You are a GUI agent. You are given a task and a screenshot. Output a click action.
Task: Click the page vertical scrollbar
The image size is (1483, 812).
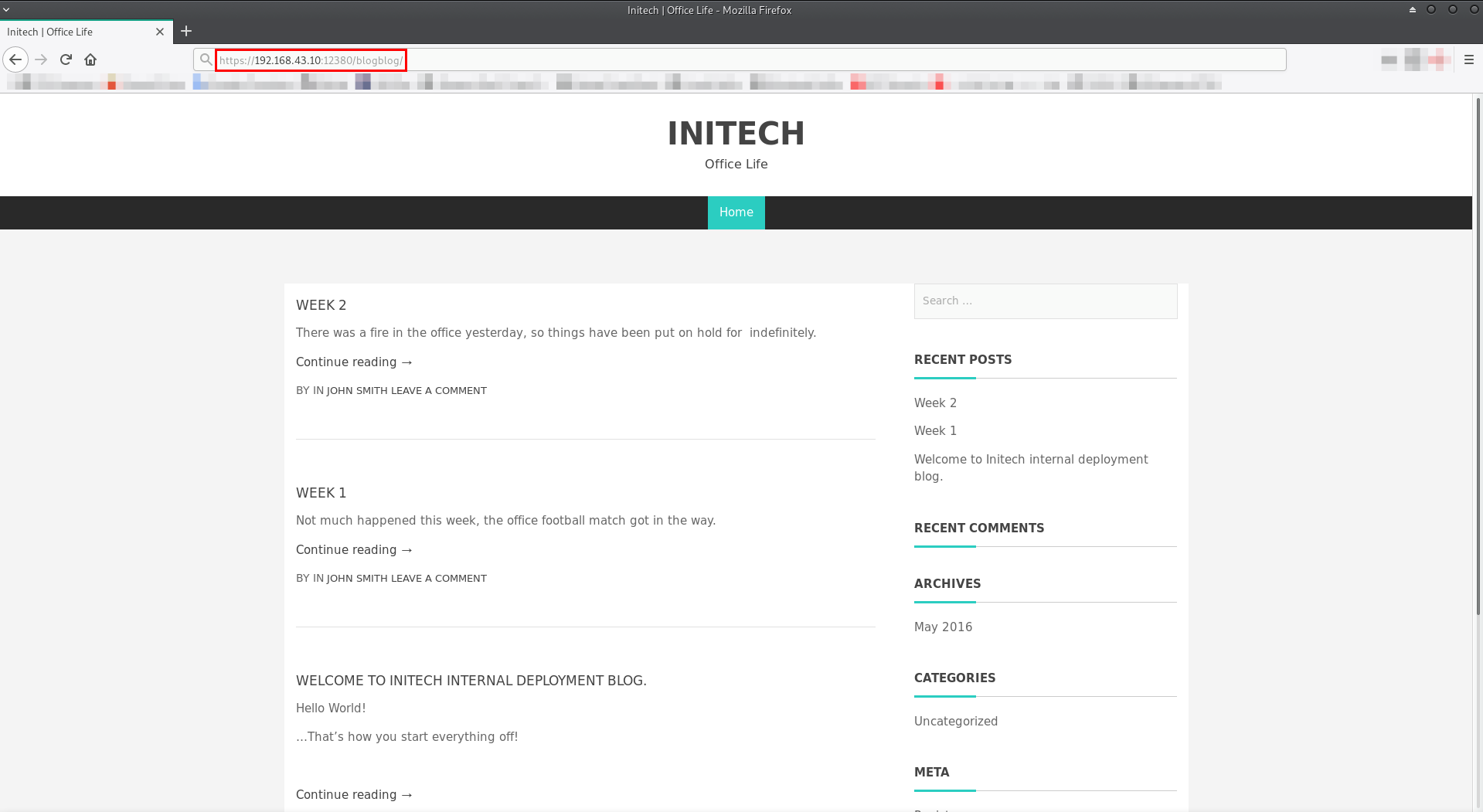1478,355
